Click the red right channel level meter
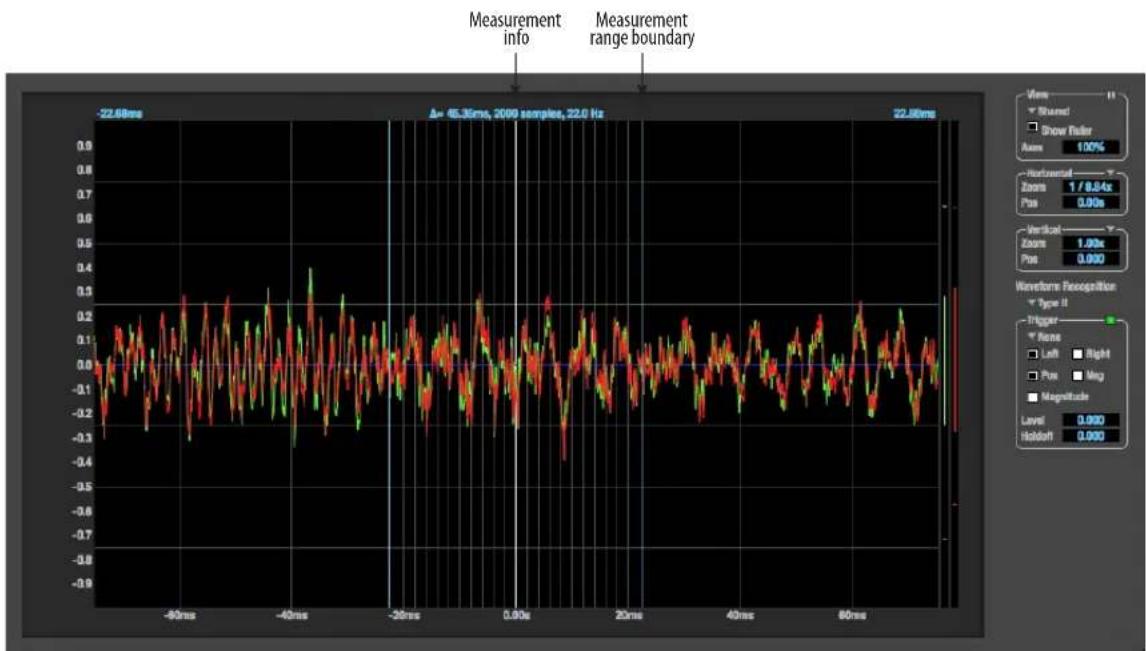Image resolution: width=1146 pixels, height=651 pixels. 955,359
